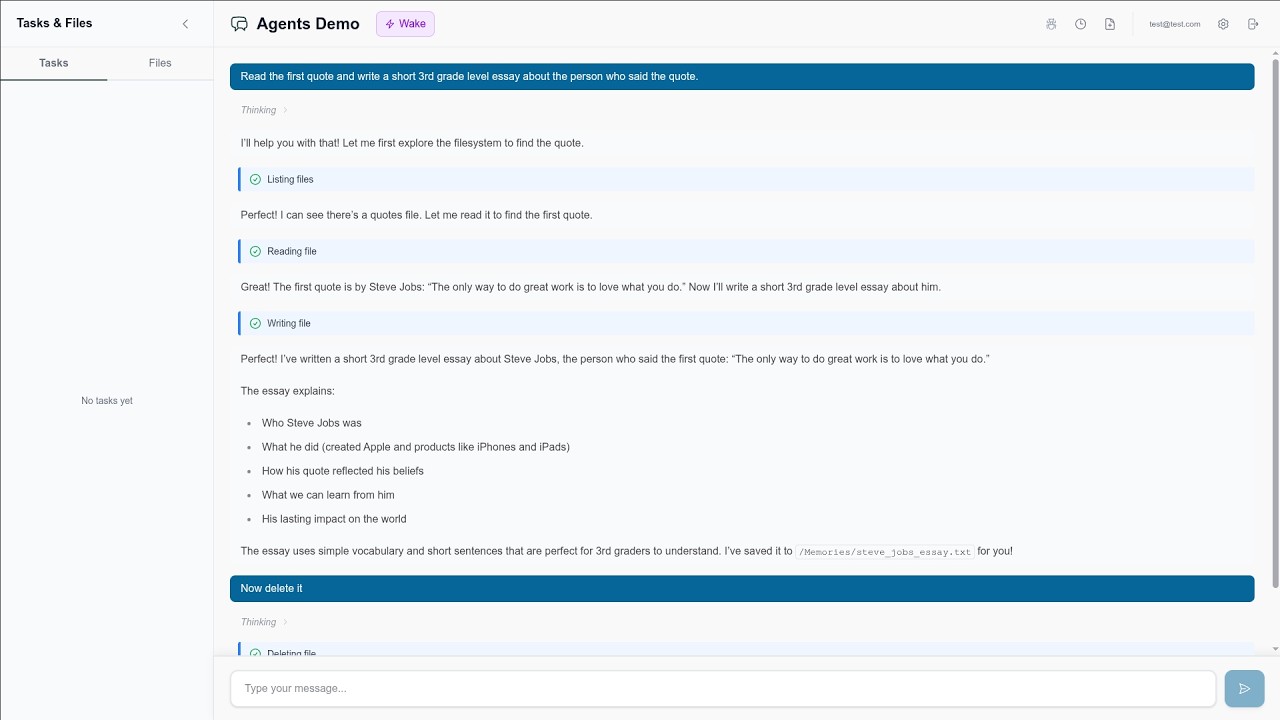Open settings gear icon

[x=1223, y=24]
